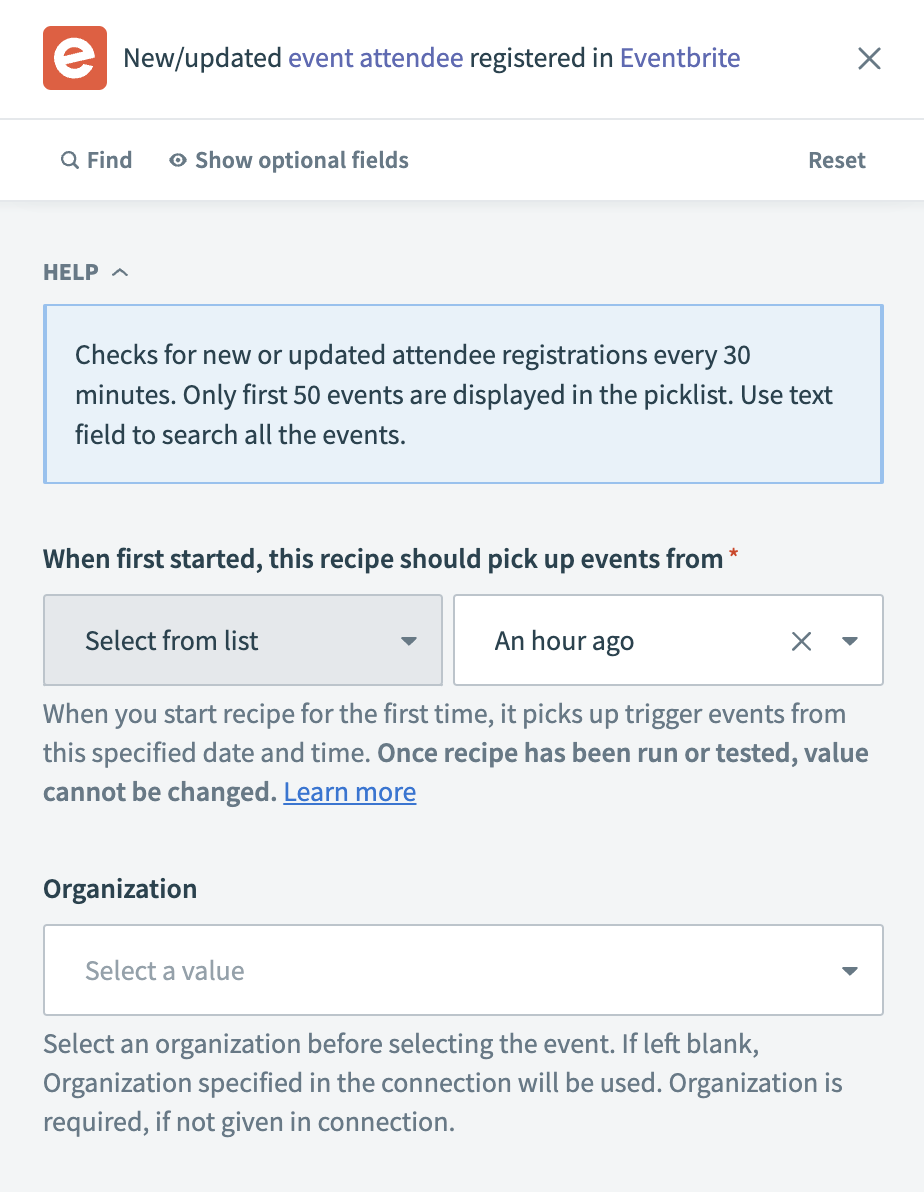The image size is (924, 1192).
Task: Clear the 'An hour ago' selection
Action: pyautogui.click(x=801, y=641)
